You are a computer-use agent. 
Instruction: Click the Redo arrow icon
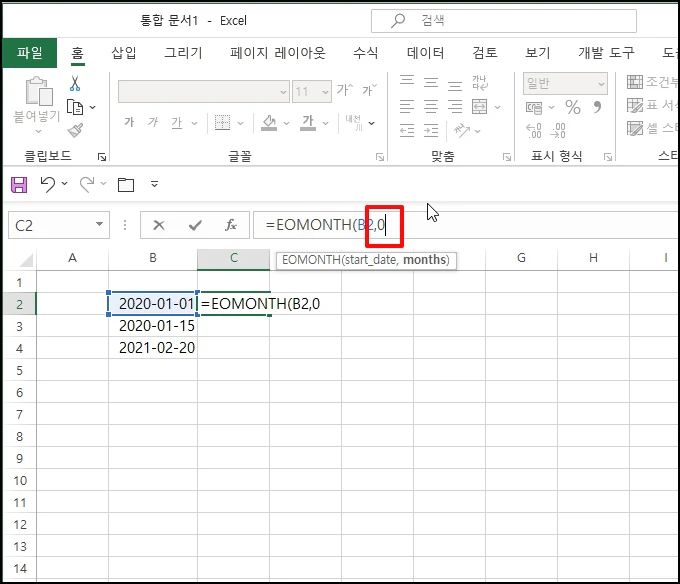click(x=87, y=184)
